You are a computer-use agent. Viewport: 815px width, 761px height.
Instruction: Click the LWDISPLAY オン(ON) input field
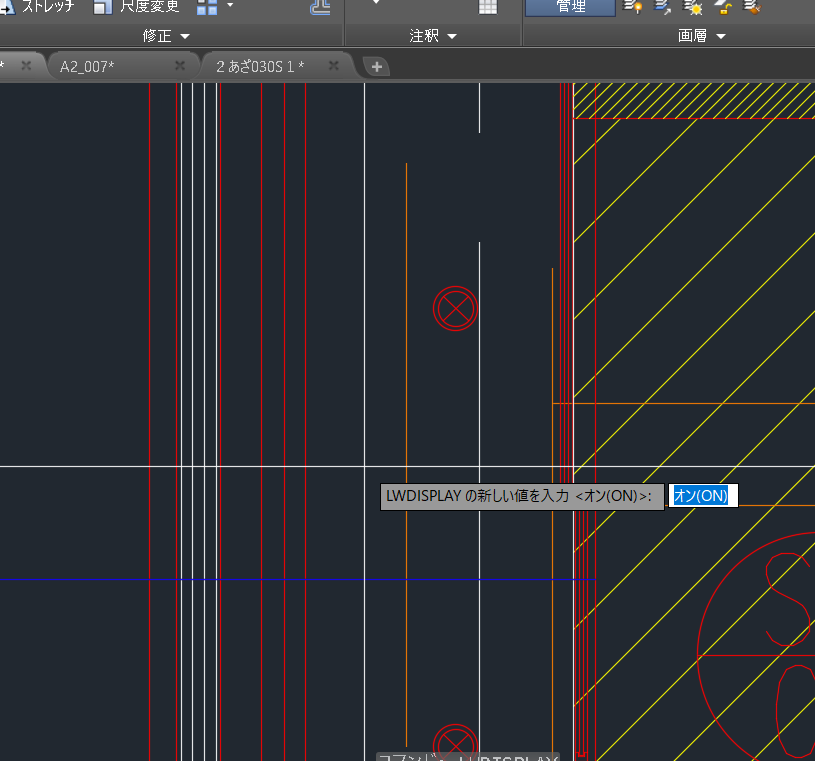tap(702, 496)
